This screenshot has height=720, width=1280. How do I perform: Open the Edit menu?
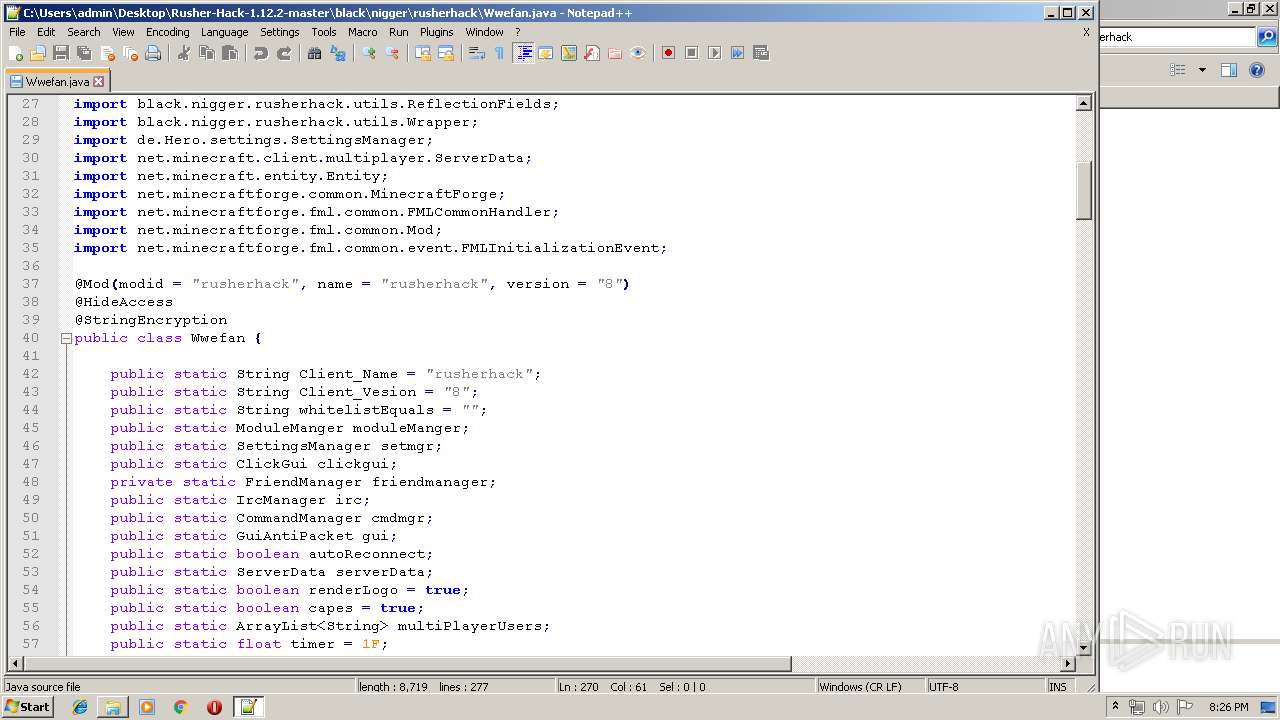(46, 32)
